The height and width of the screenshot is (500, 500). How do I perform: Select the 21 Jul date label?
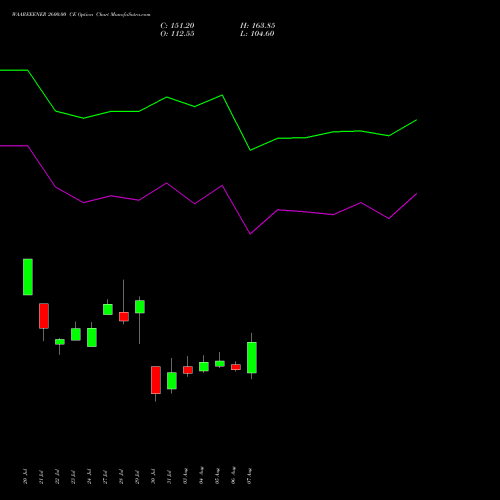[41, 477]
